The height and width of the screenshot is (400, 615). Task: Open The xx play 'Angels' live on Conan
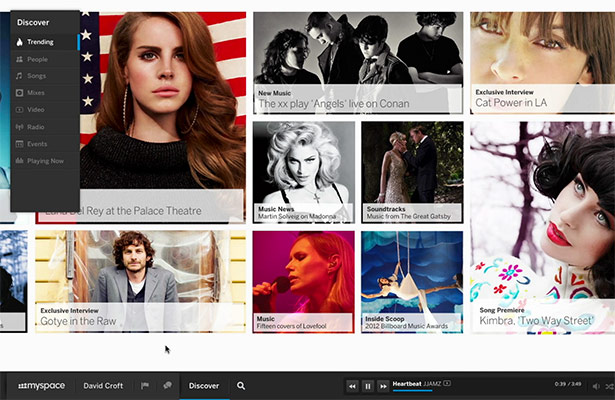(x=358, y=63)
